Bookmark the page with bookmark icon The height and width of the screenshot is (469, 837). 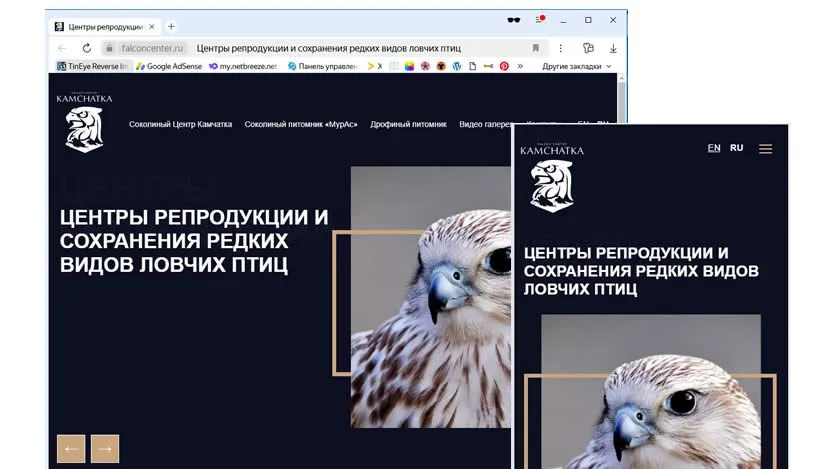pyautogui.click(x=535, y=48)
